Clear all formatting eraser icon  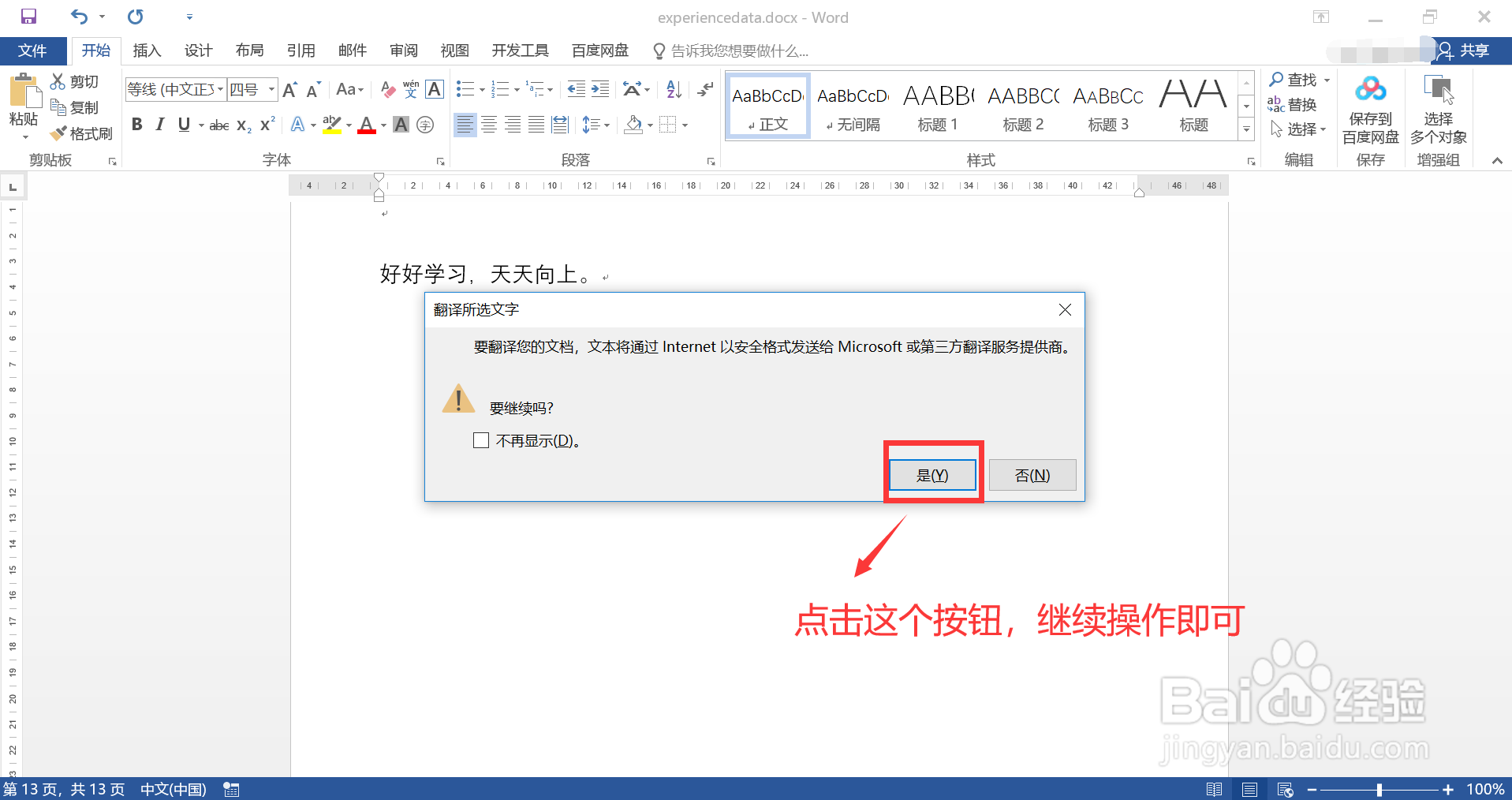point(387,89)
